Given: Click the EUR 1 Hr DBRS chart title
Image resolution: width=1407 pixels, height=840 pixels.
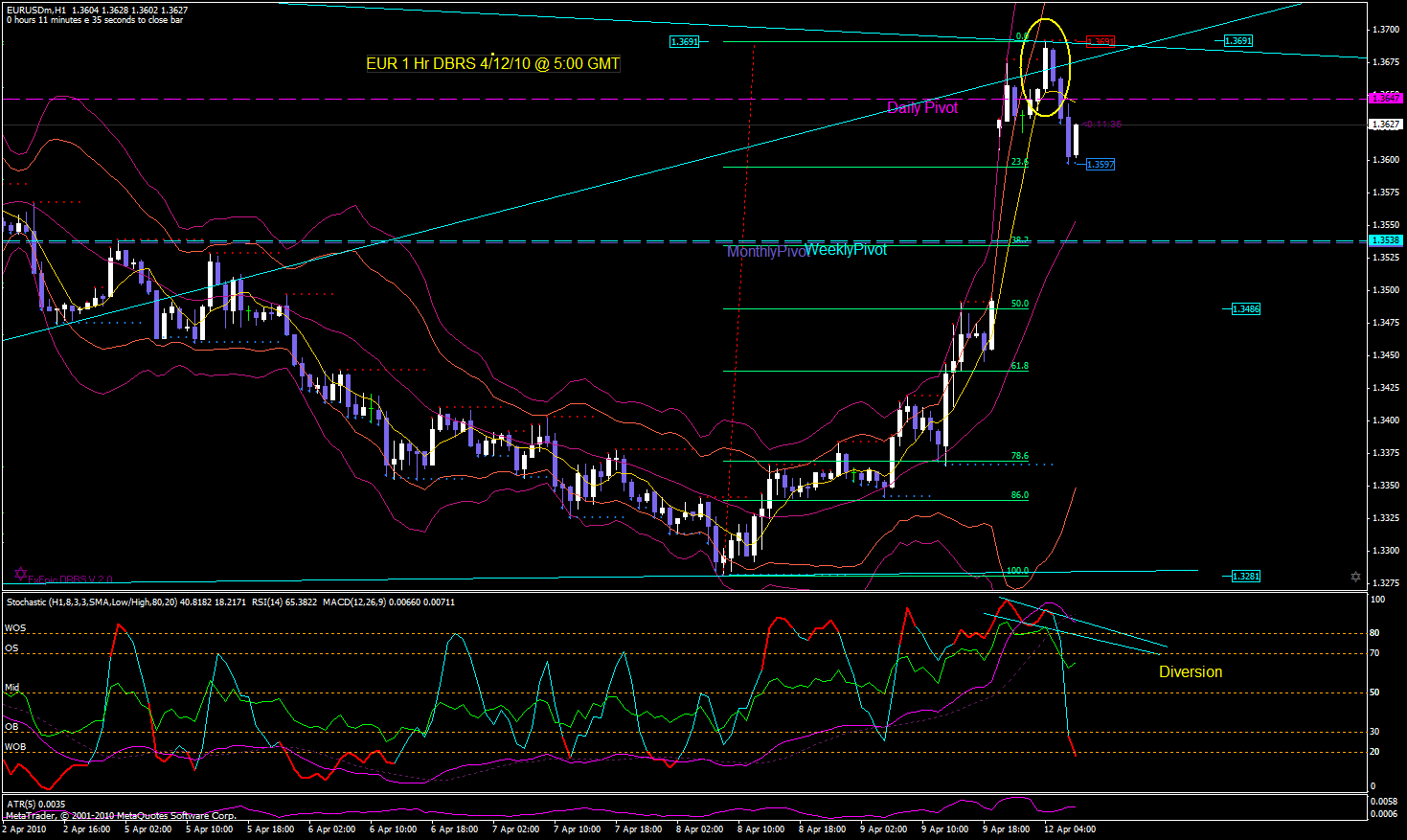Looking at the screenshot, I should 492,64.
